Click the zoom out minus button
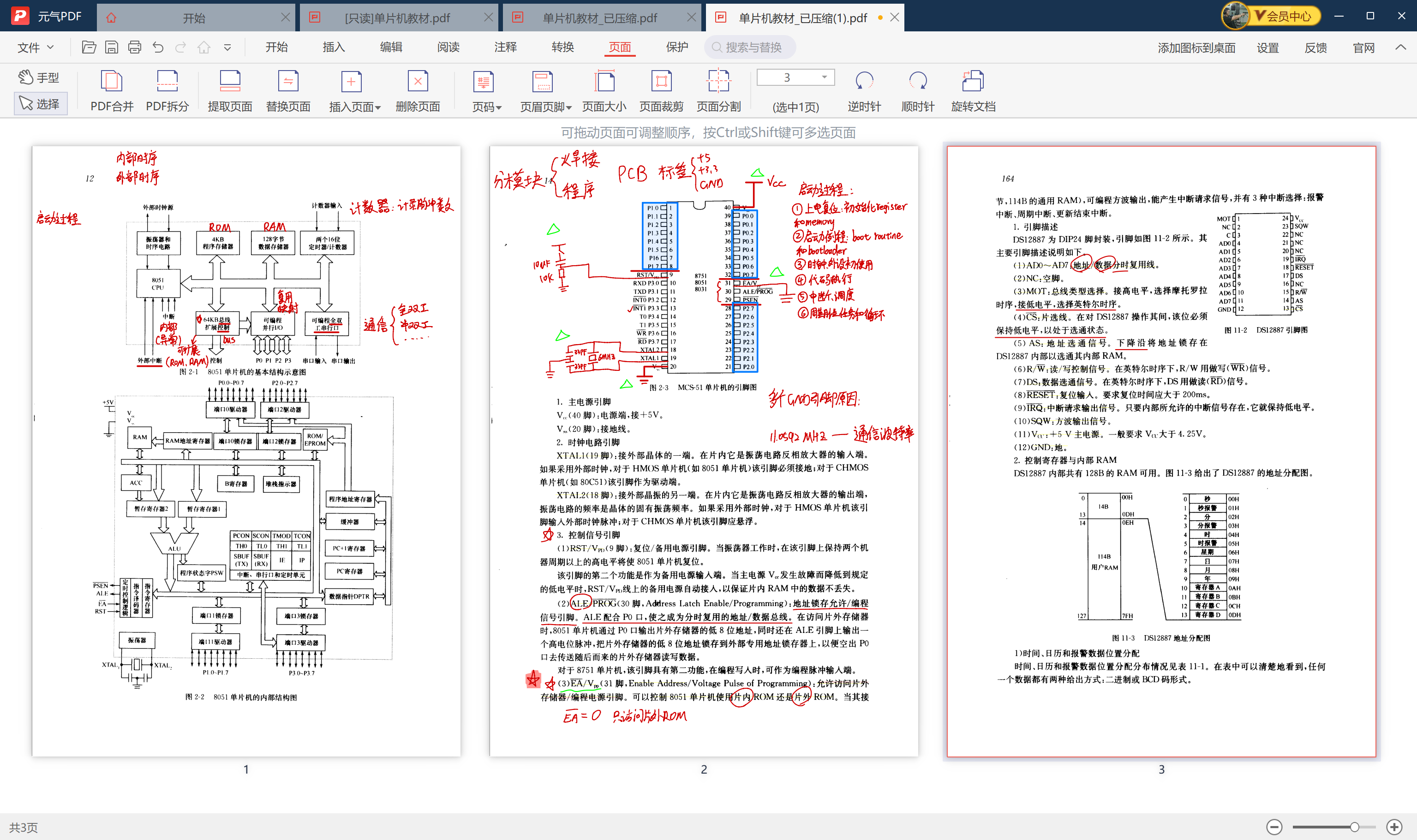 tap(1274, 827)
